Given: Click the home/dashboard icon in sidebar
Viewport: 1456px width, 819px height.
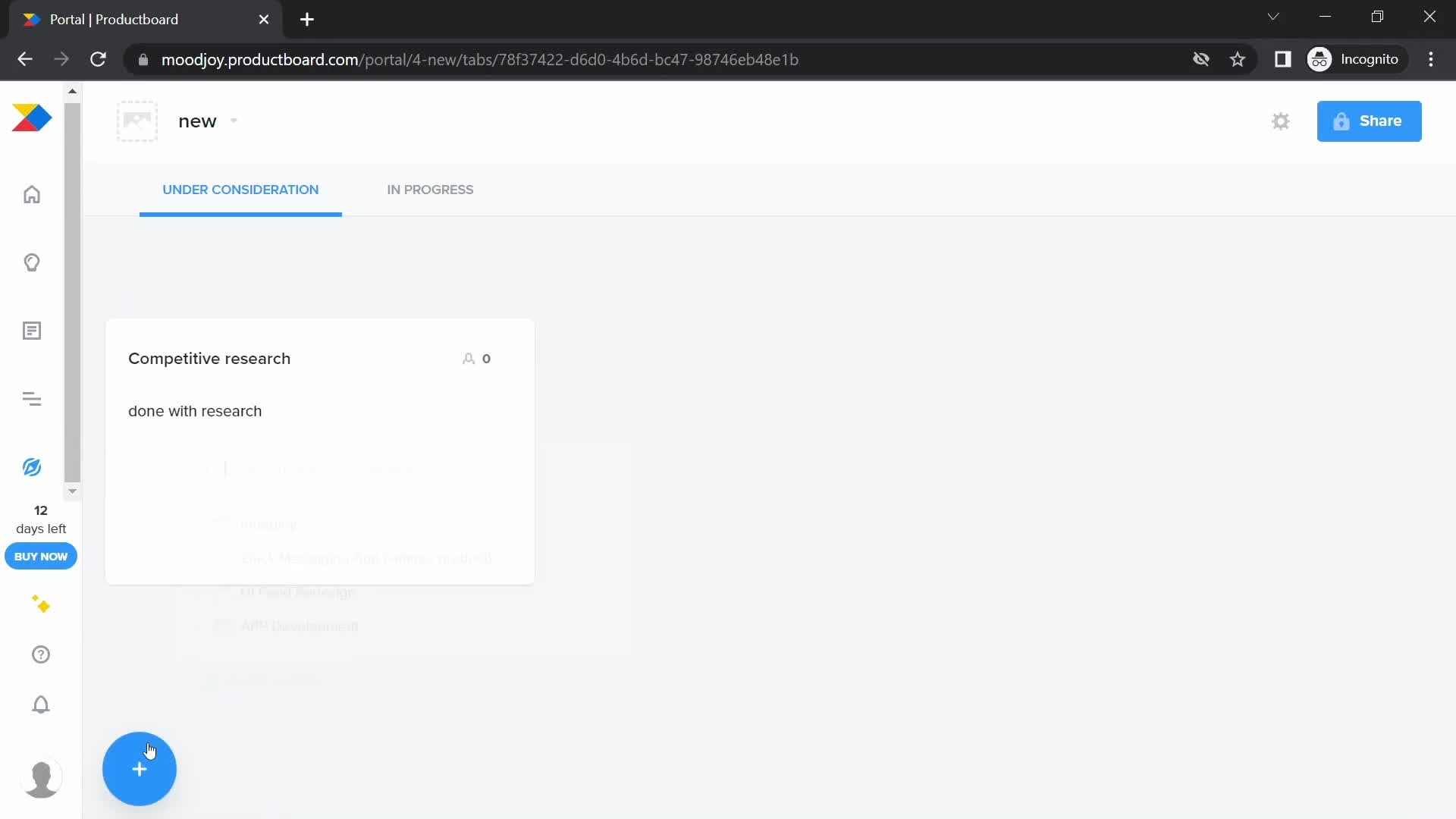Looking at the screenshot, I should pyautogui.click(x=31, y=194).
